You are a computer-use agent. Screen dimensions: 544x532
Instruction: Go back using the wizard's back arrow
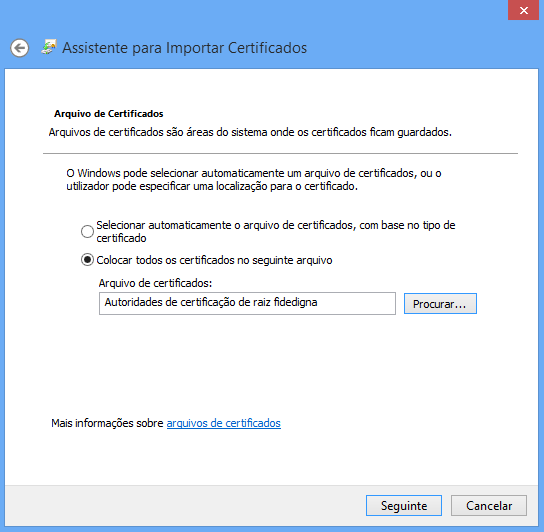19,48
